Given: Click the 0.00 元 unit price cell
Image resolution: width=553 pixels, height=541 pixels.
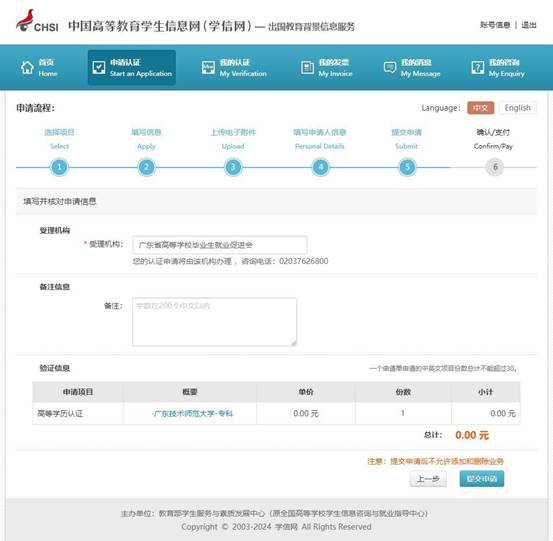Looking at the screenshot, I should 306,413.
